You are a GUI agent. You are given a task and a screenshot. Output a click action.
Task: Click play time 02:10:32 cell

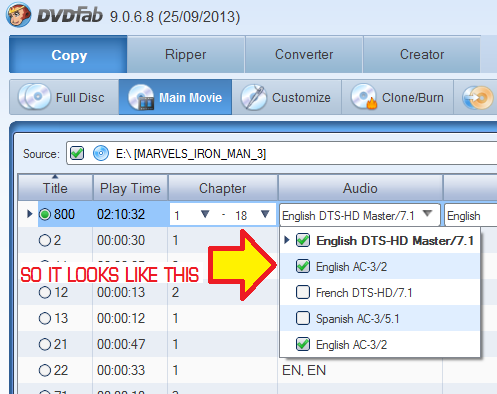coord(121,214)
